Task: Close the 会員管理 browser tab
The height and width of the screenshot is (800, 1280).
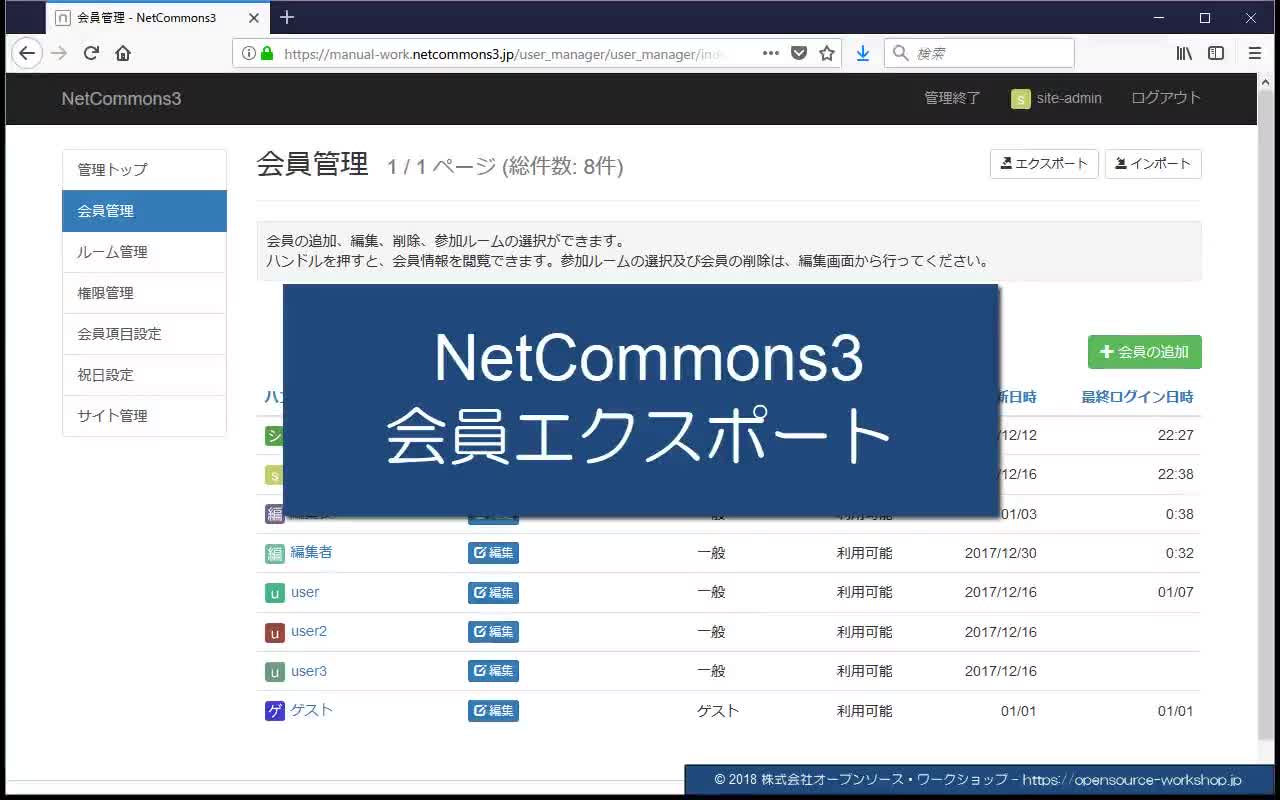Action: pyautogui.click(x=254, y=18)
